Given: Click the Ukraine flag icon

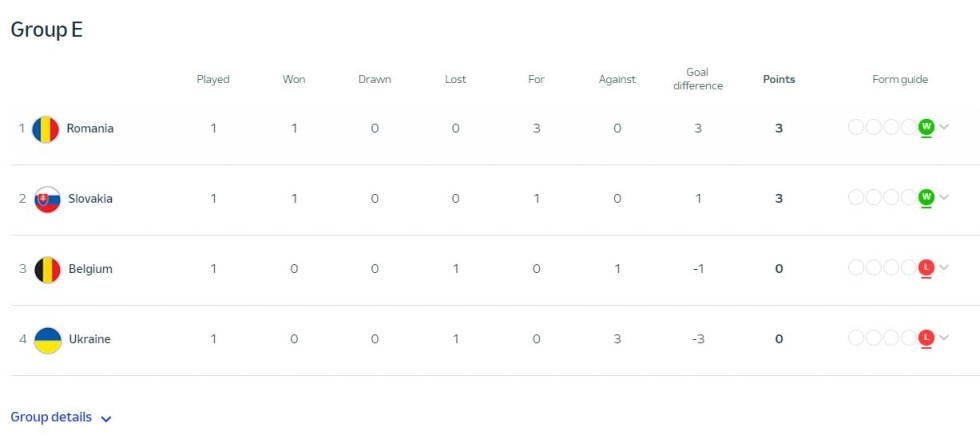Looking at the screenshot, I should [x=48, y=340].
